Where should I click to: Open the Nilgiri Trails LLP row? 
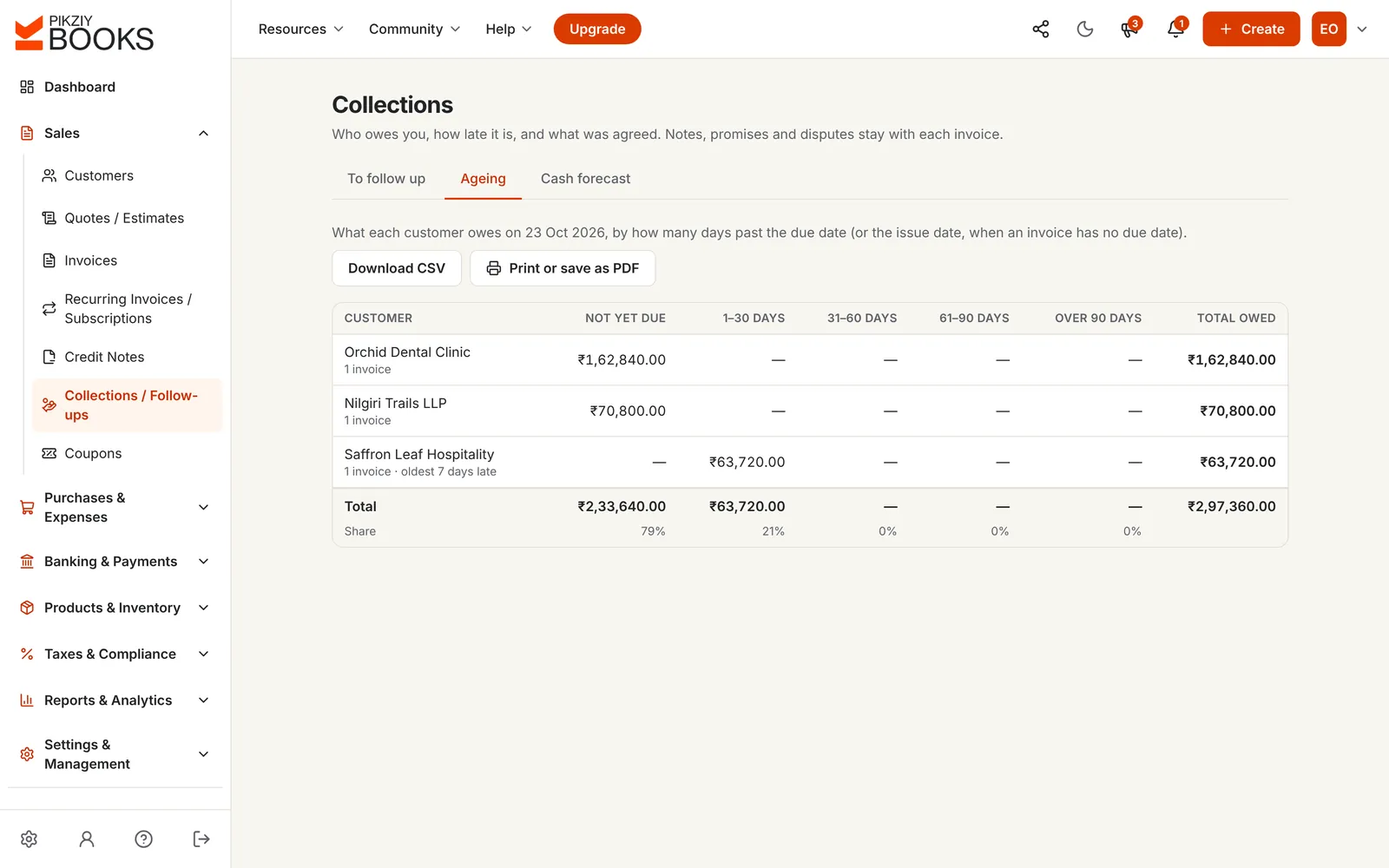point(810,411)
